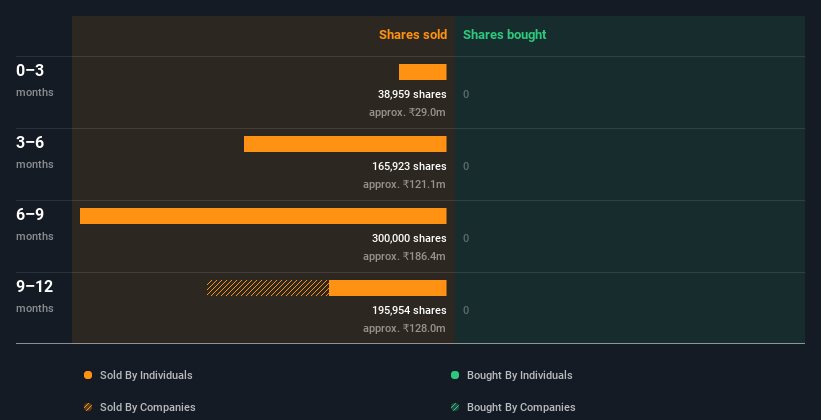Viewport: 821px width, 420px height.
Task: Click the 6–9 months orange bar
Action: [263, 216]
